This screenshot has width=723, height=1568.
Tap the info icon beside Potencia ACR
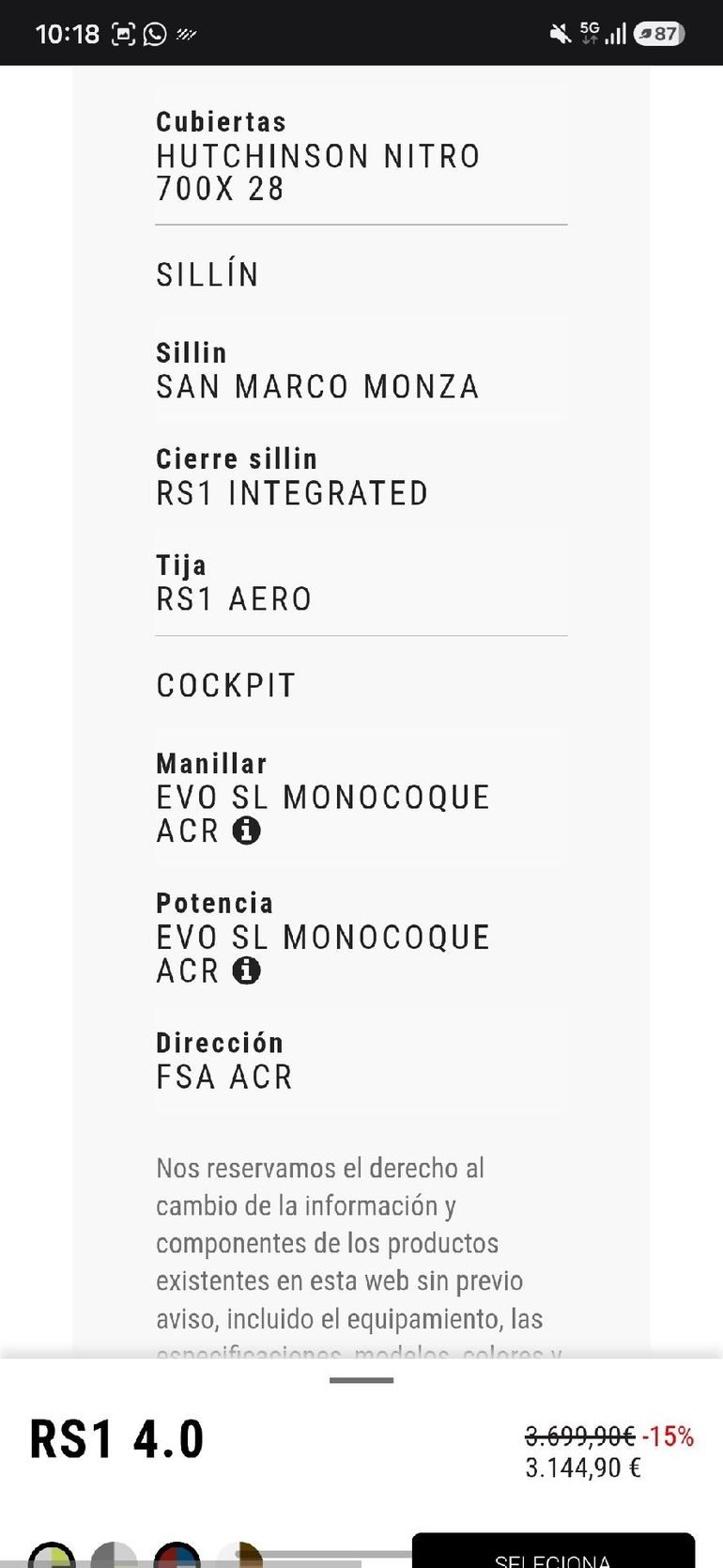coord(246,970)
